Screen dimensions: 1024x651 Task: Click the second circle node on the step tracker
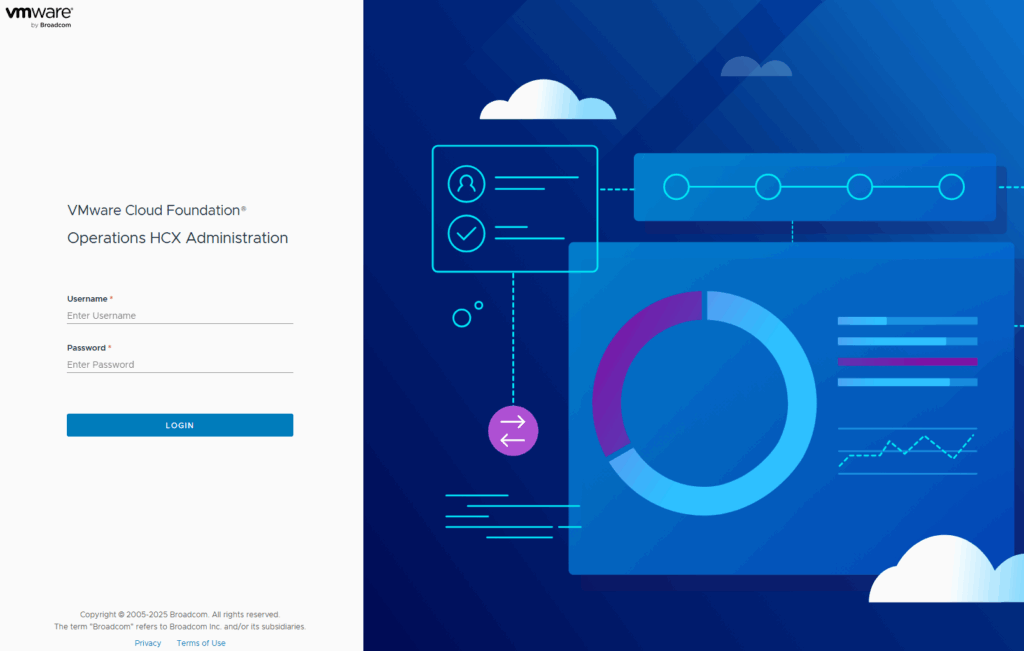pos(768,187)
